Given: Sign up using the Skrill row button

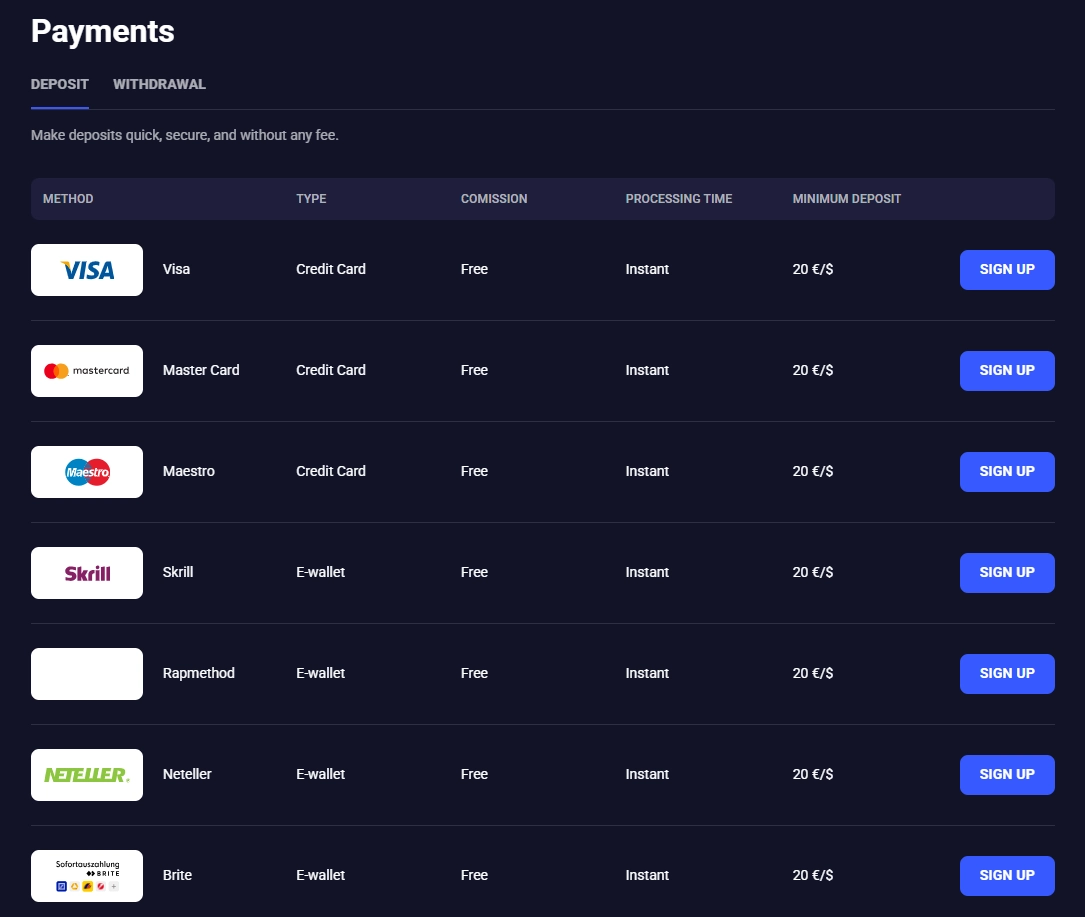Looking at the screenshot, I should [1007, 573].
